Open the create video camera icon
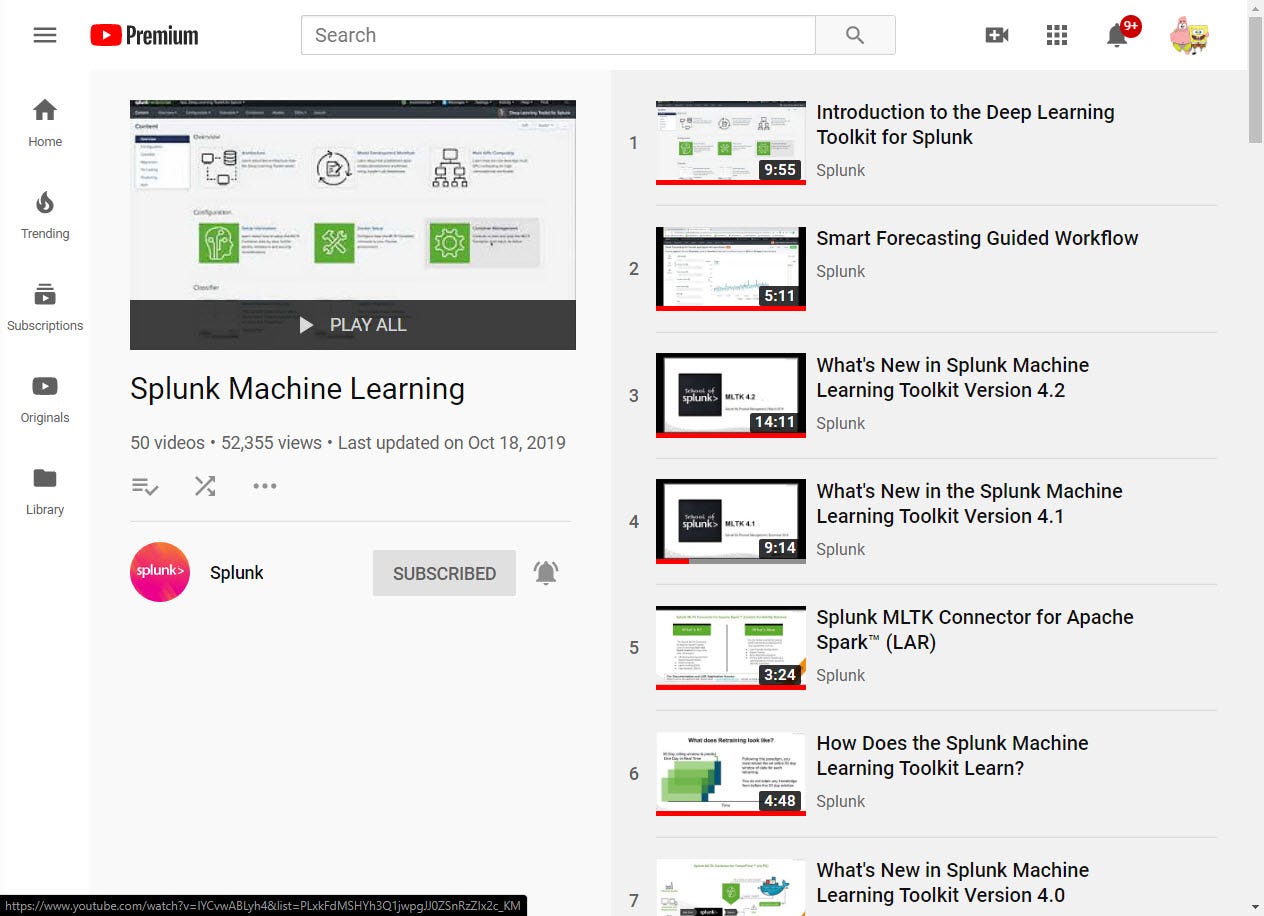1264x916 pixels. click(997, 35)
